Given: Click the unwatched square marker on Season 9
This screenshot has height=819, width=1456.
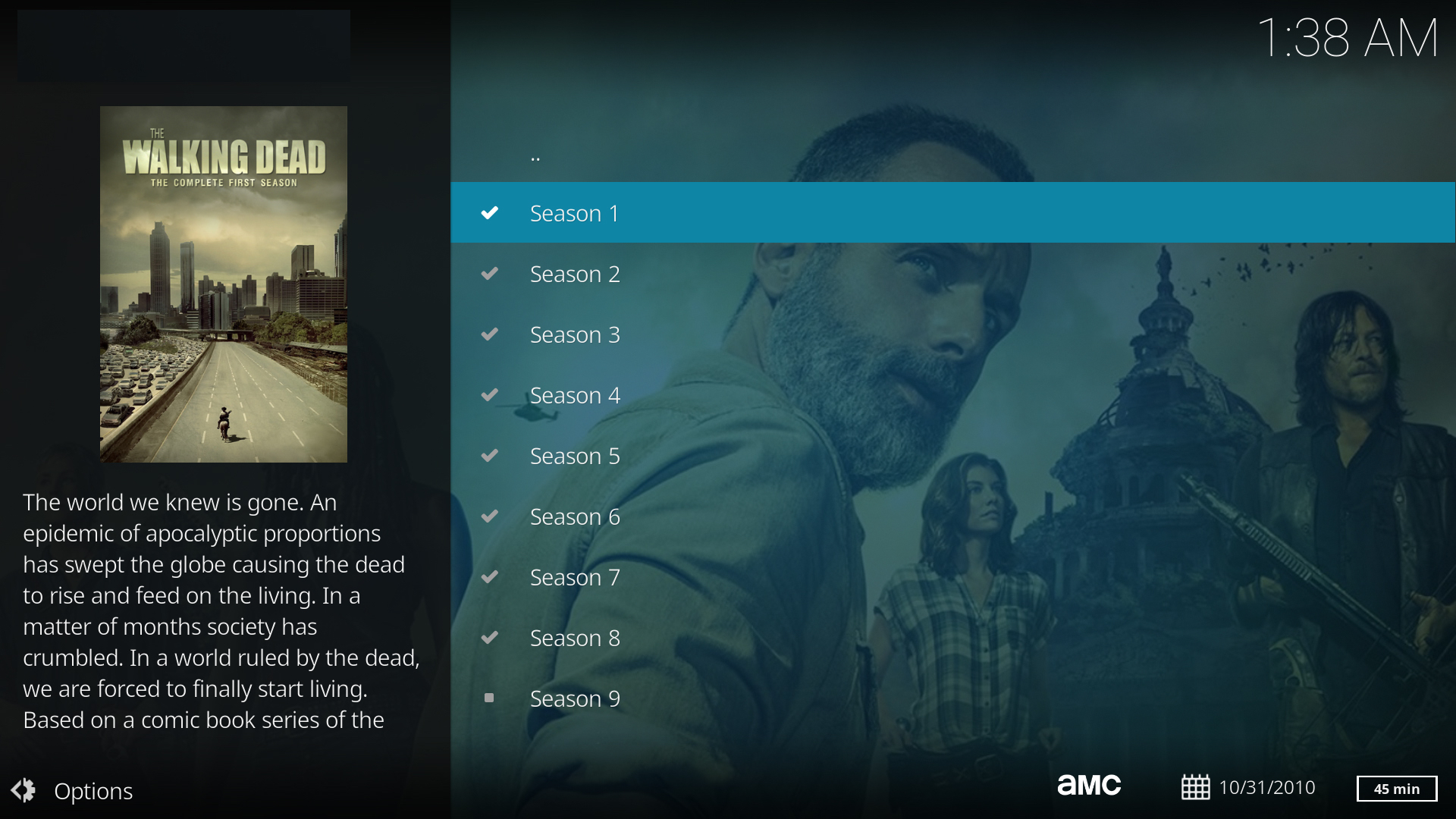Looking at the screenshot, I should 489,698.
